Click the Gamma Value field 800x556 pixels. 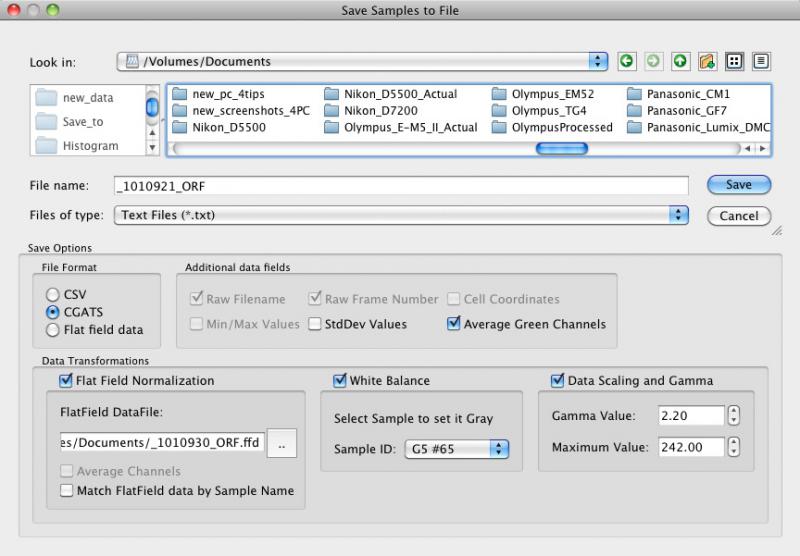[x=691, y=415]
